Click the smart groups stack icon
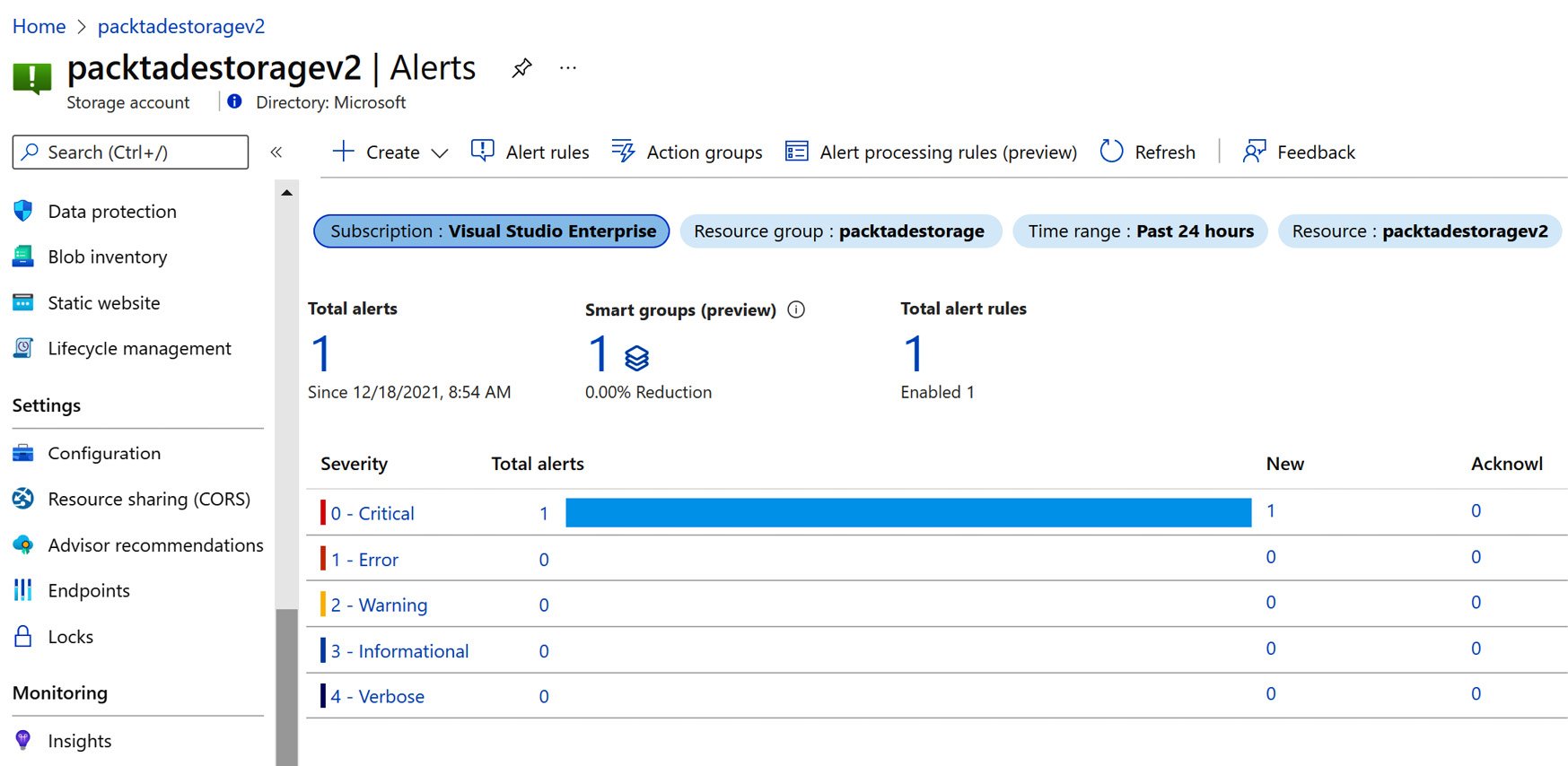1568x766 pixels. 636,358
